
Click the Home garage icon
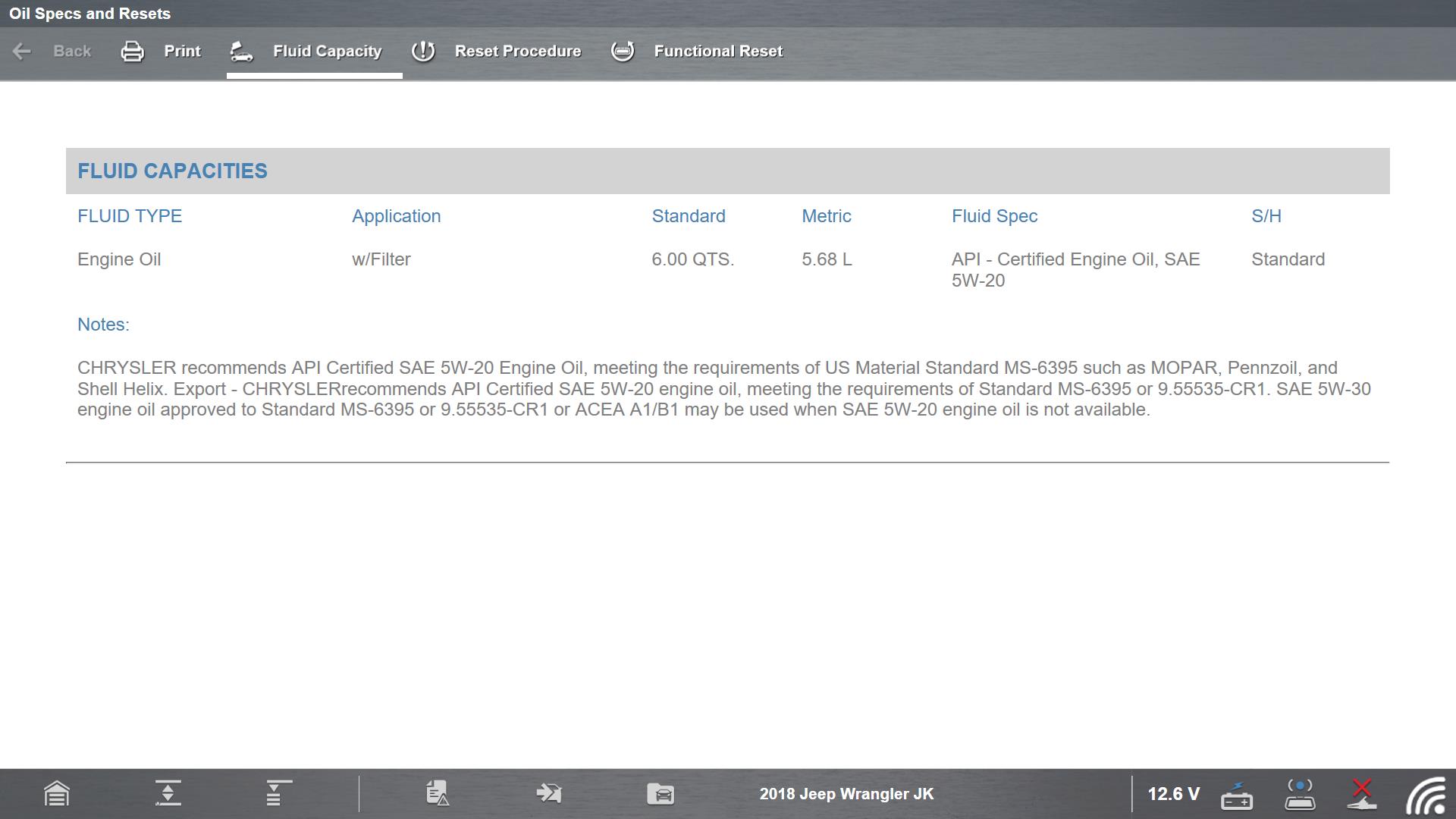point(57,794)
